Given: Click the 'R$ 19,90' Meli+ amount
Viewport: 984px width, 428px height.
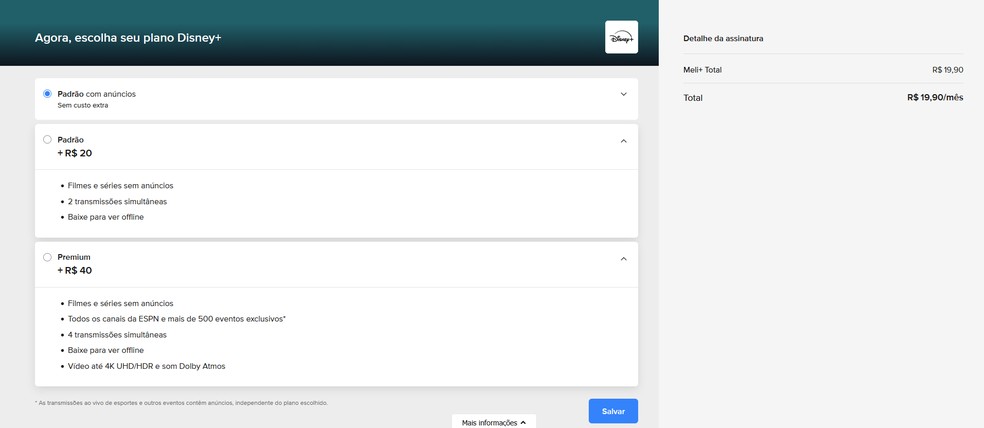Looking at the screenshot, I should point(948,70).
